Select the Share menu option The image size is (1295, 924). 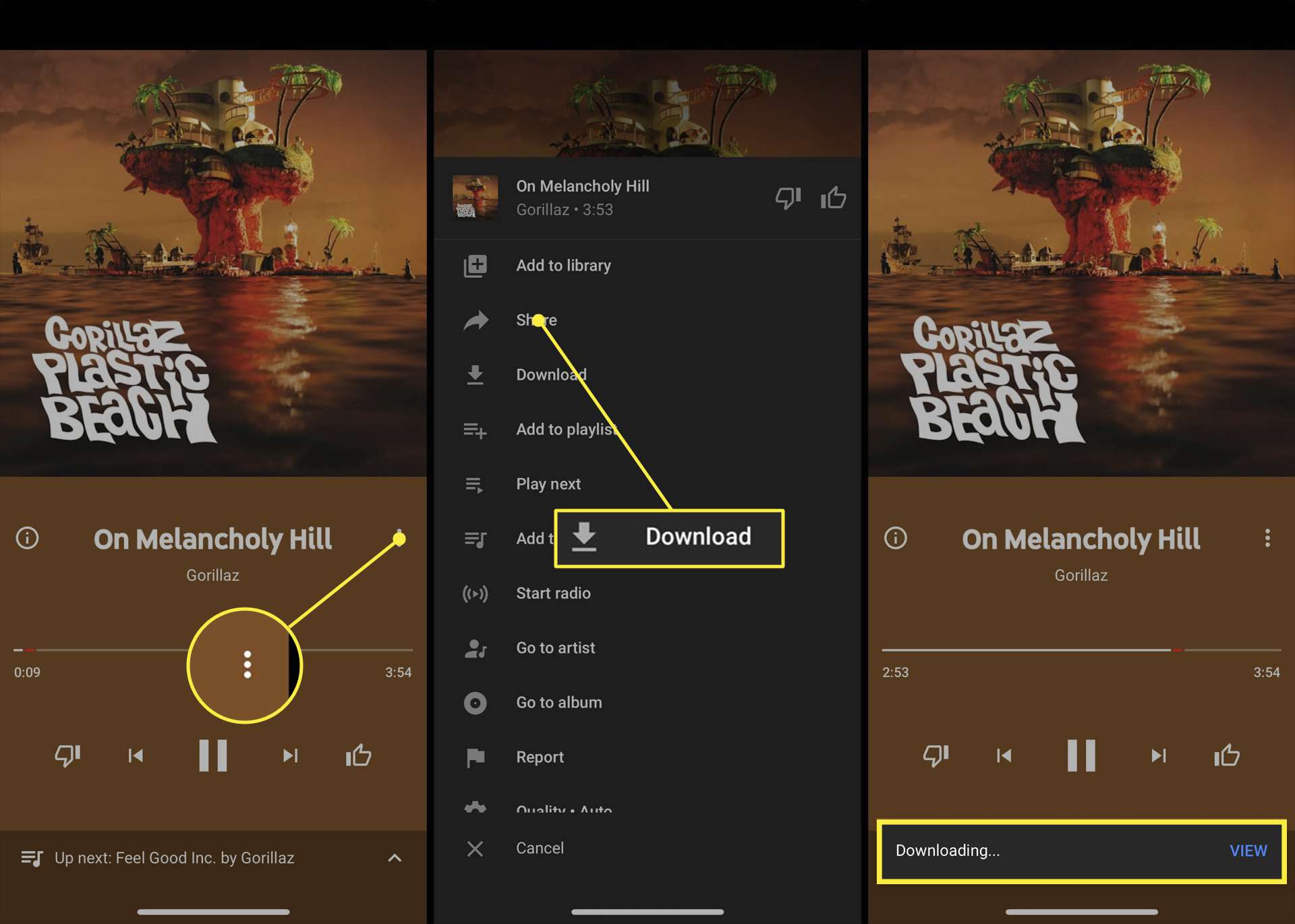(x=647, y=320)
